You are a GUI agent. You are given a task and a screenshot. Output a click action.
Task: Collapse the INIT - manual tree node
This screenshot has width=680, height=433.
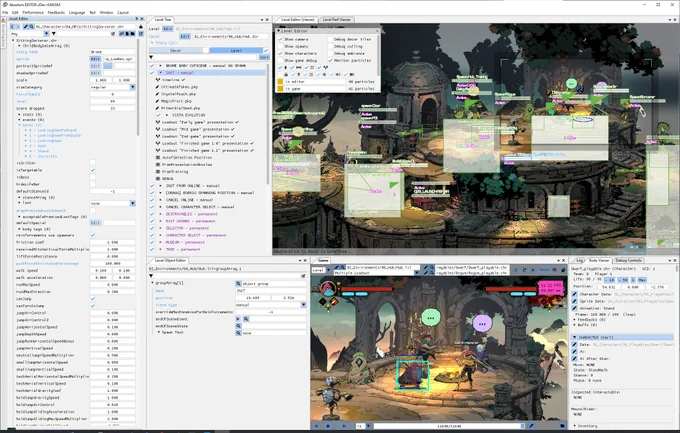pos(160,73)
